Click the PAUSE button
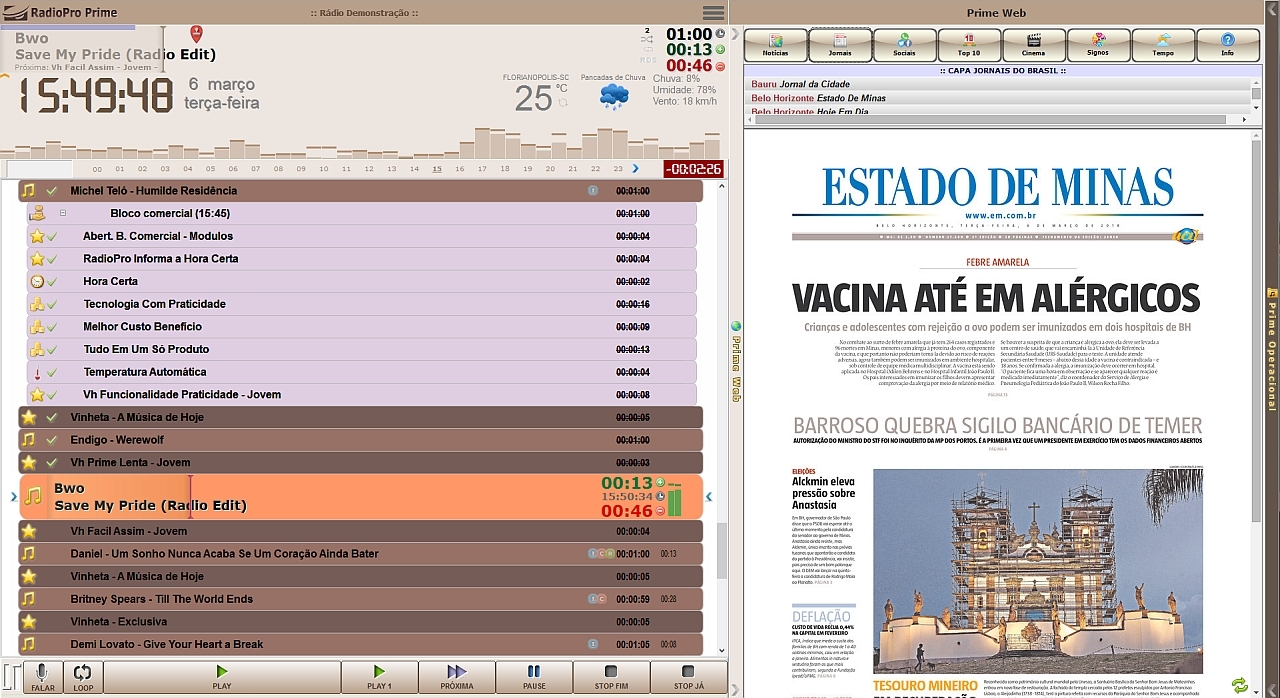This screenshot has width=1280, height=698. [535, 677]
